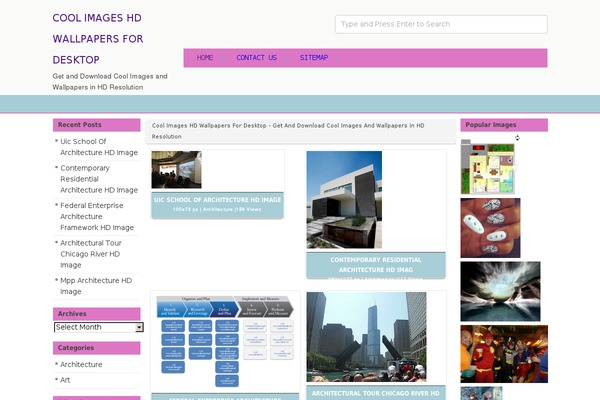
Task: Click the enterprise framework diagram thumbnail
Action: (x=225, y=342)
